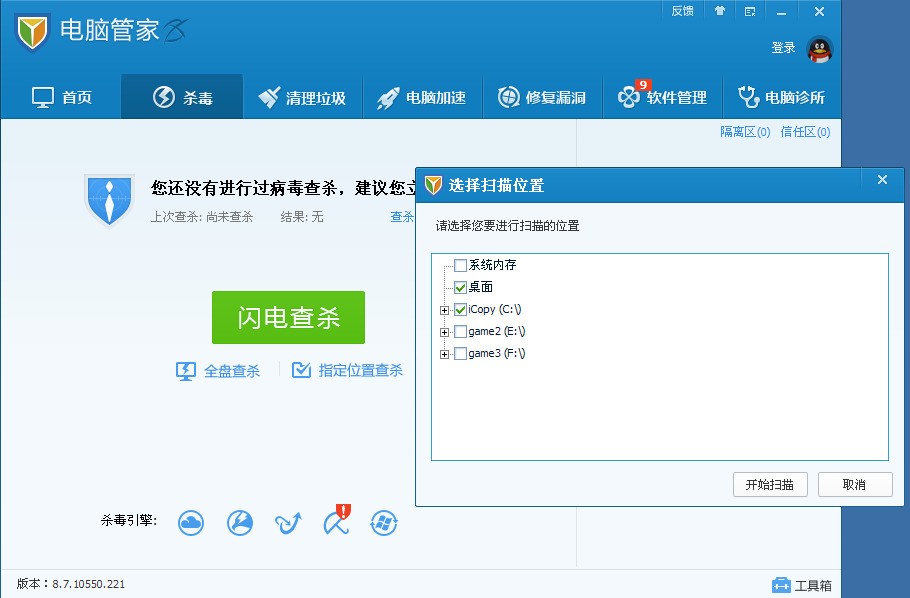This screenshot has height=598, width=910.
Task: Click the 上次查杀: 尚未查杀 text
Action: pyautogui.click(x=202, y=217)
